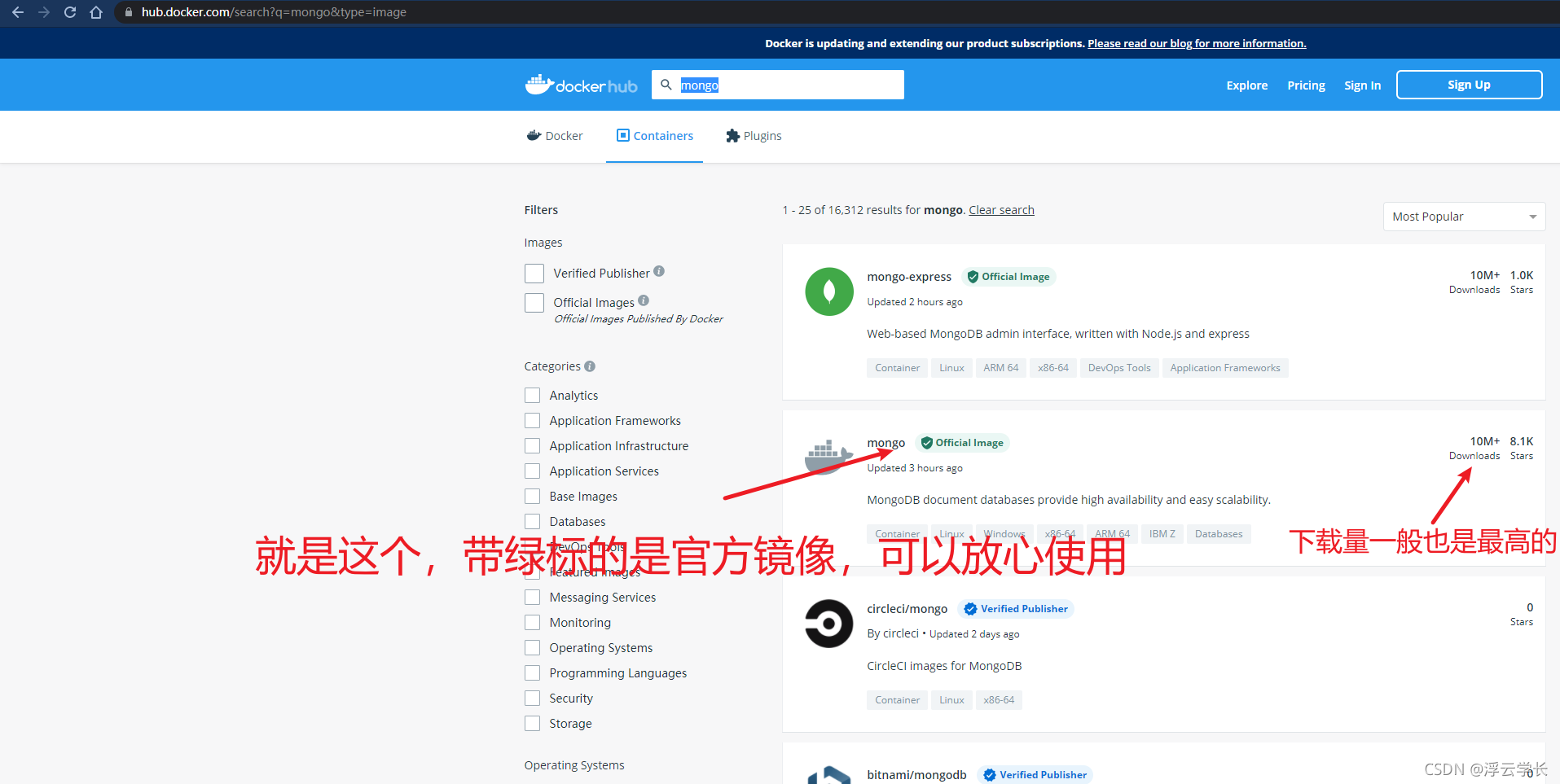Click the mongo-express green leaf logo
1560x784 pixels.
pos(829,291)
